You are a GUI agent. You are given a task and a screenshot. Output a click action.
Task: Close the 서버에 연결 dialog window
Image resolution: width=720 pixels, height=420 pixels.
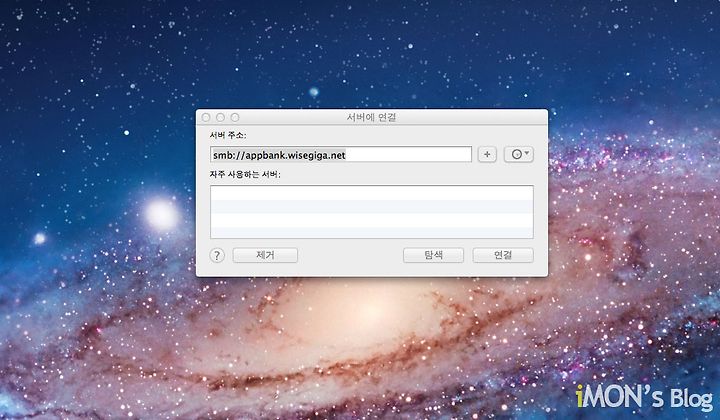pos(206,118)
